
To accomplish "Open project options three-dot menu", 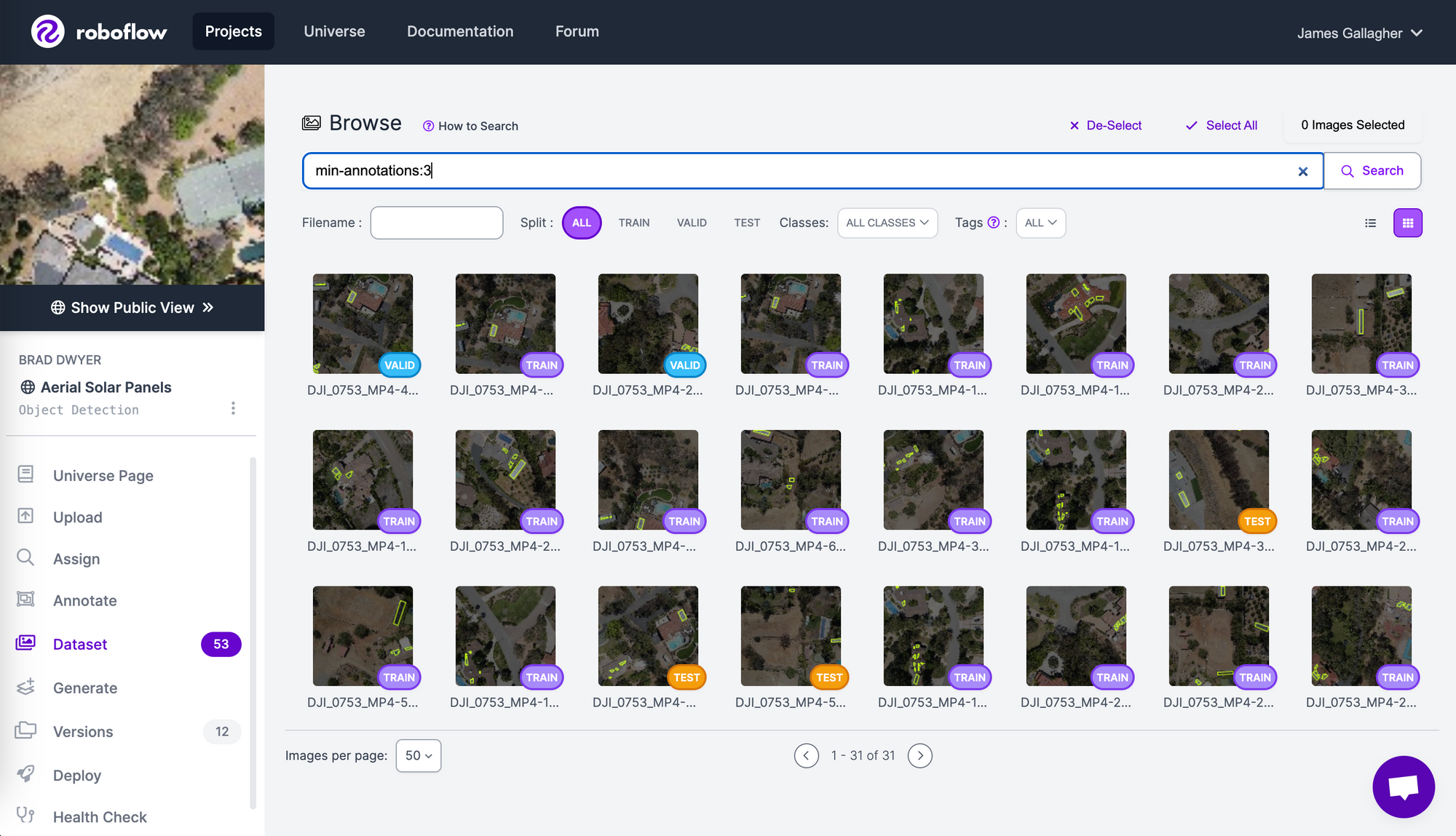I will [x=233, y=408].
